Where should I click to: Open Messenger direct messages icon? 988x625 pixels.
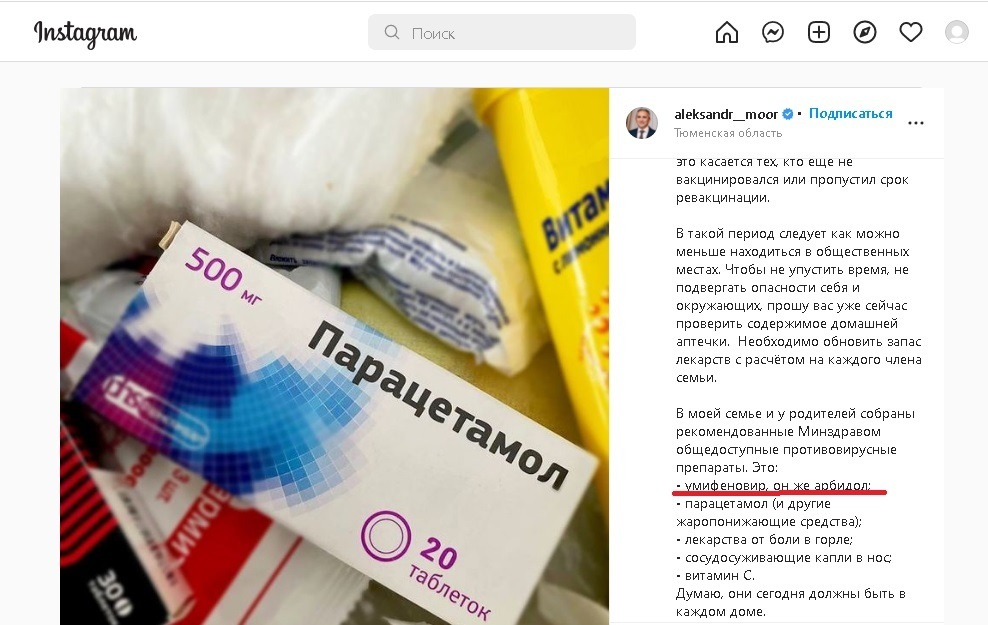(773, 32)
